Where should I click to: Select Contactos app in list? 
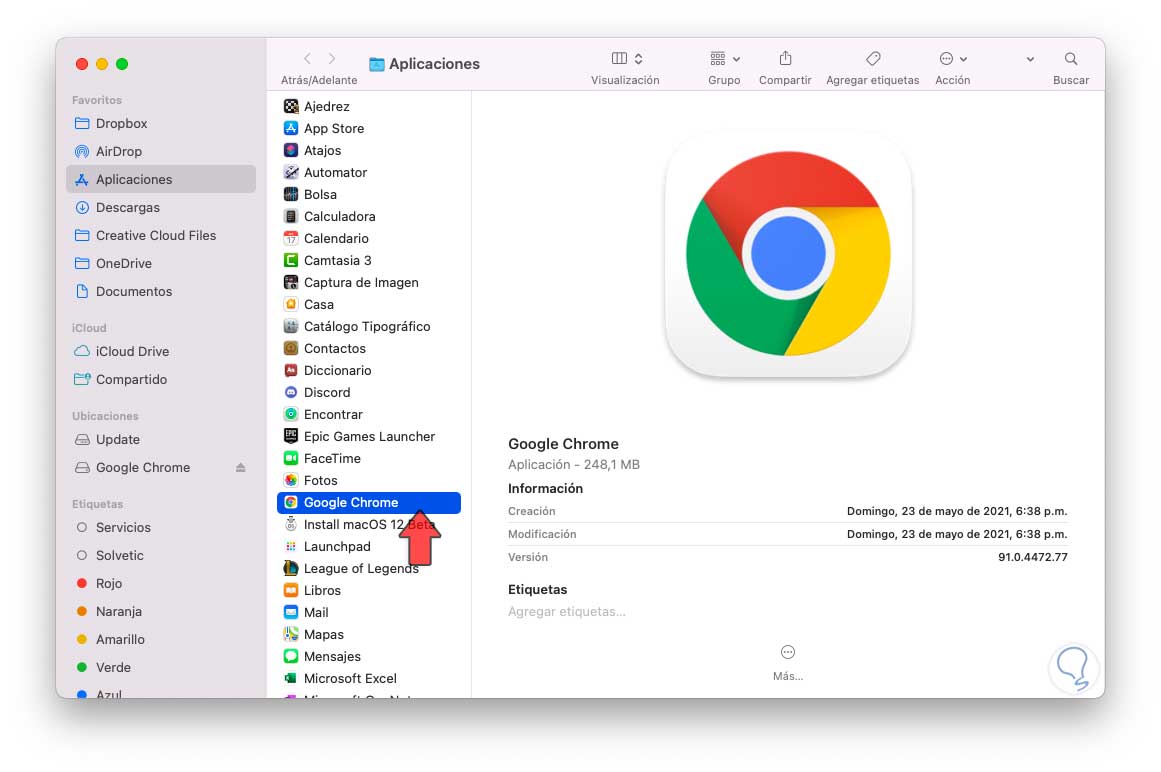[x=369, y=349]
